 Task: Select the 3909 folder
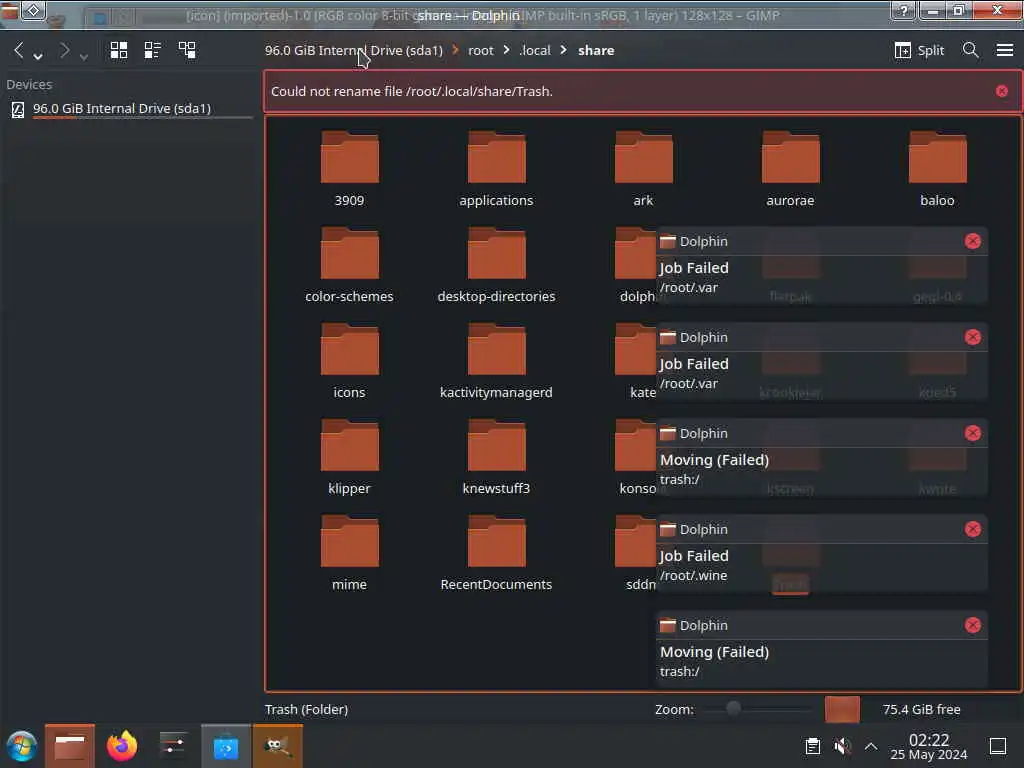click(349, 169)
